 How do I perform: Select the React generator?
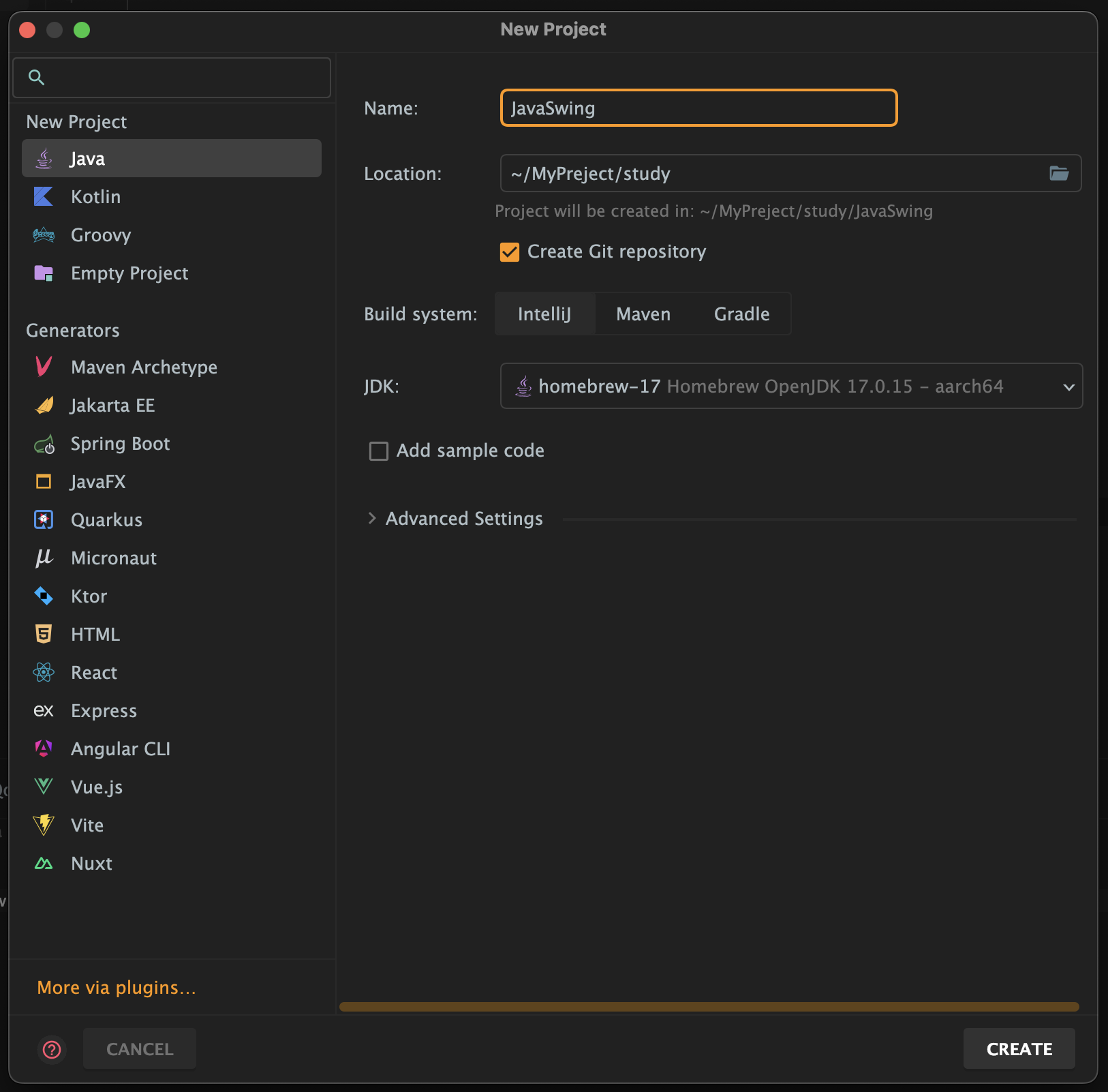172,673
